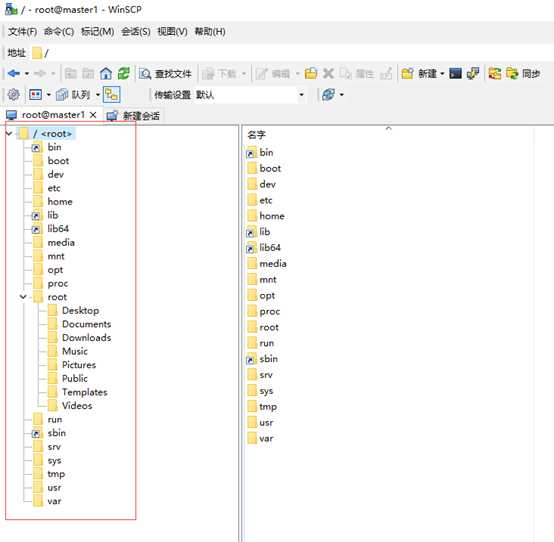The width and height of the screenshot is (554, 542).
Task: Open dropdown arrow beside the globe icon
Action: (342, 95)
